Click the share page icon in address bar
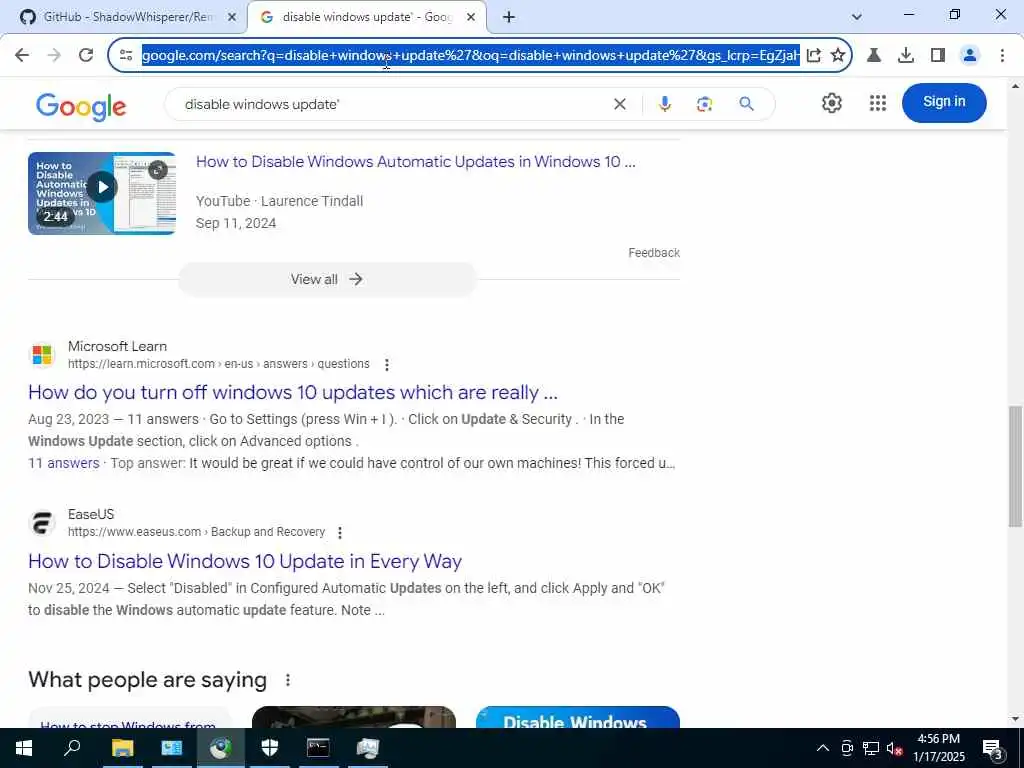 tap(814, 56)
